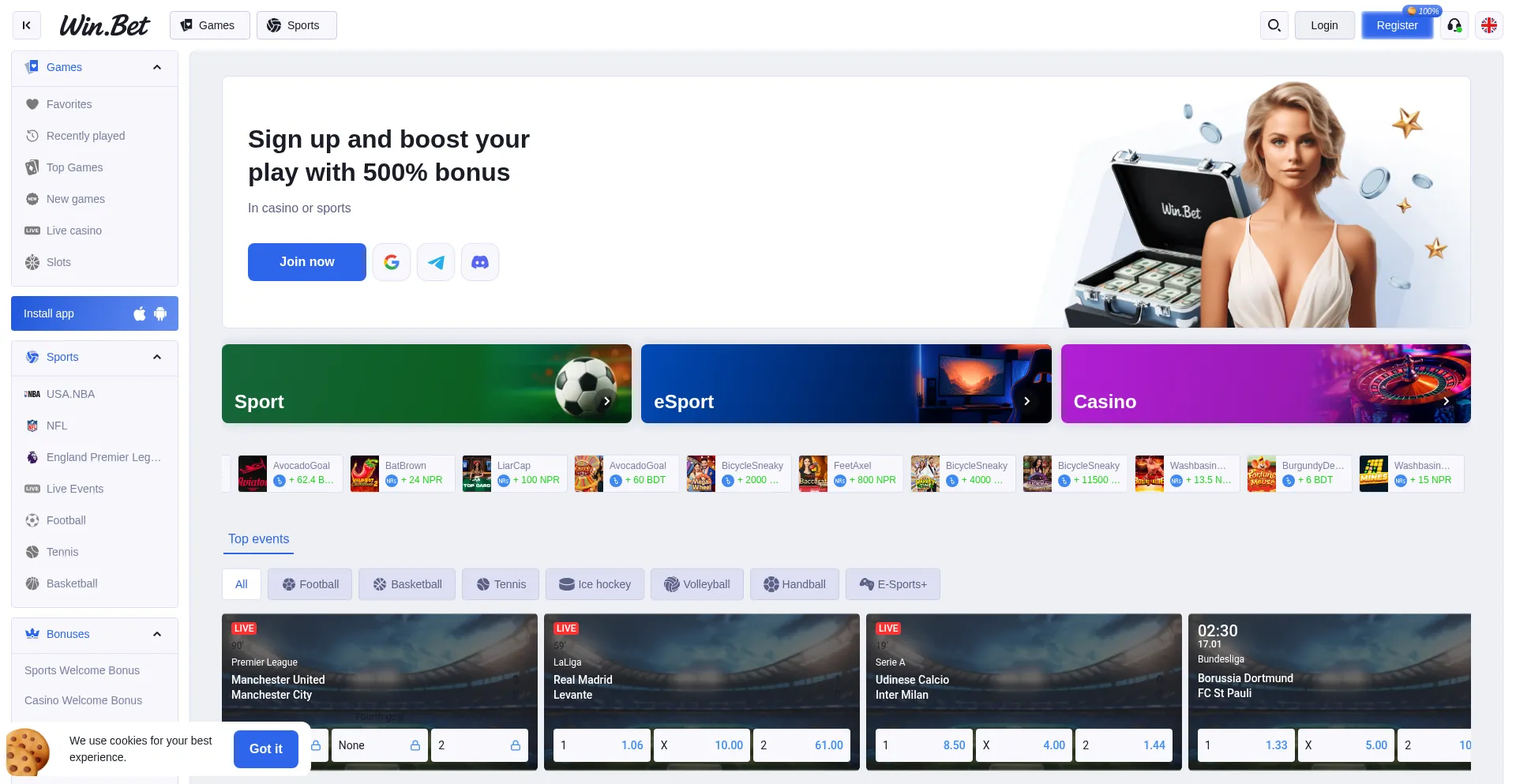1516x784 pixels.
Task: Click the Install app button
Action: point(95,313)
